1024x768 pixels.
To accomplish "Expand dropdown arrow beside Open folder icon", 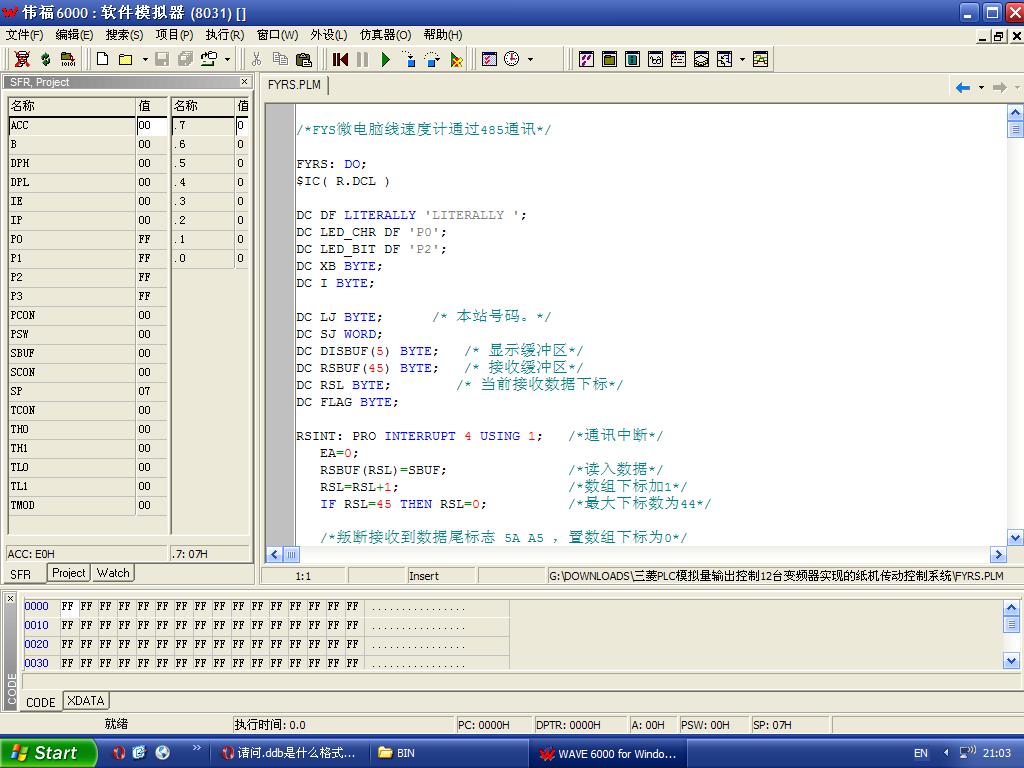I will [145, 60].
